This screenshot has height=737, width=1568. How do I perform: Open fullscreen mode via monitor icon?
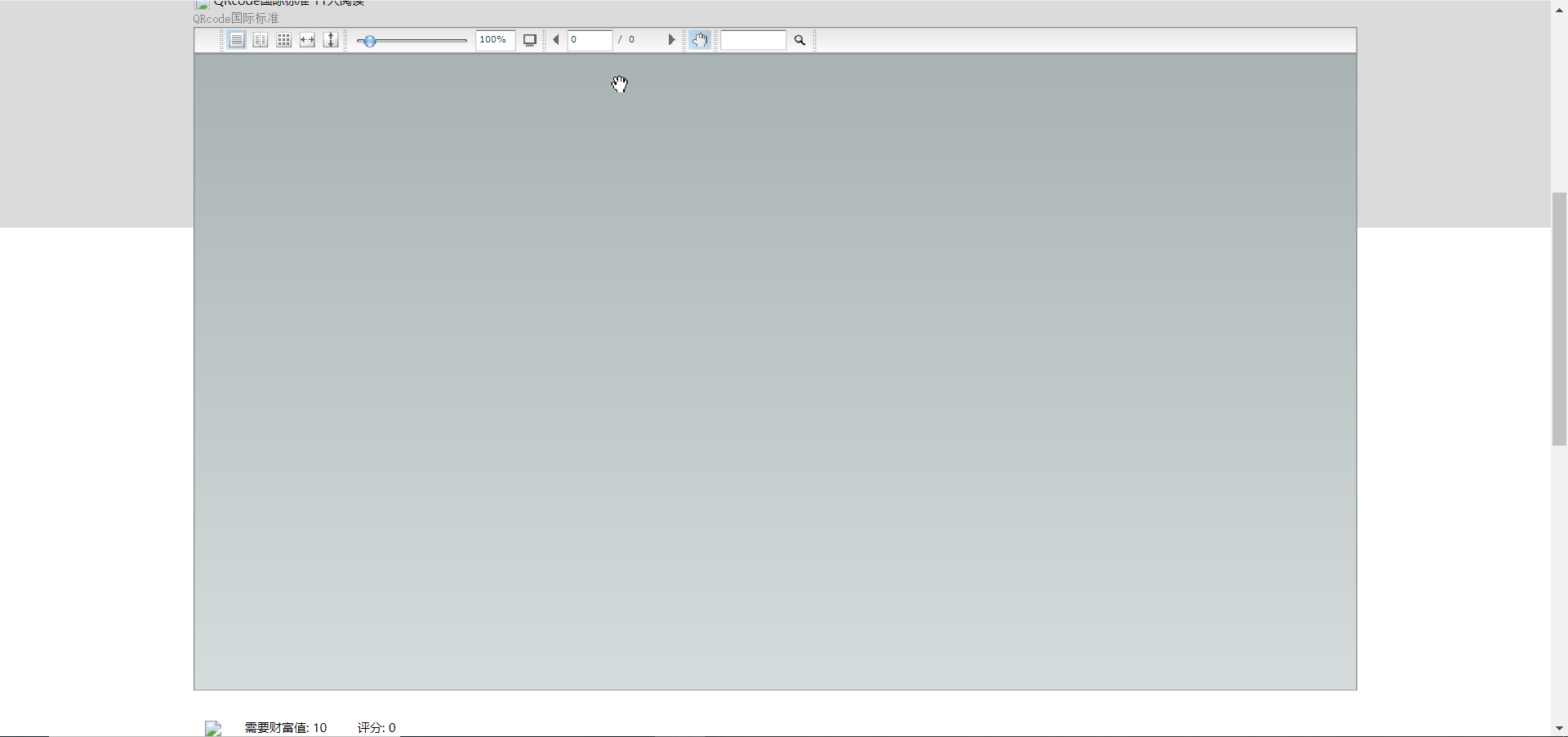click(530, 40)
